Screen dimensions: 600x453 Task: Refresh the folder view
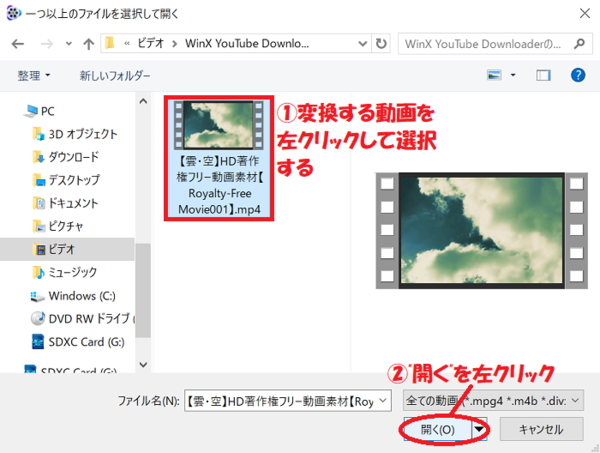381,44
